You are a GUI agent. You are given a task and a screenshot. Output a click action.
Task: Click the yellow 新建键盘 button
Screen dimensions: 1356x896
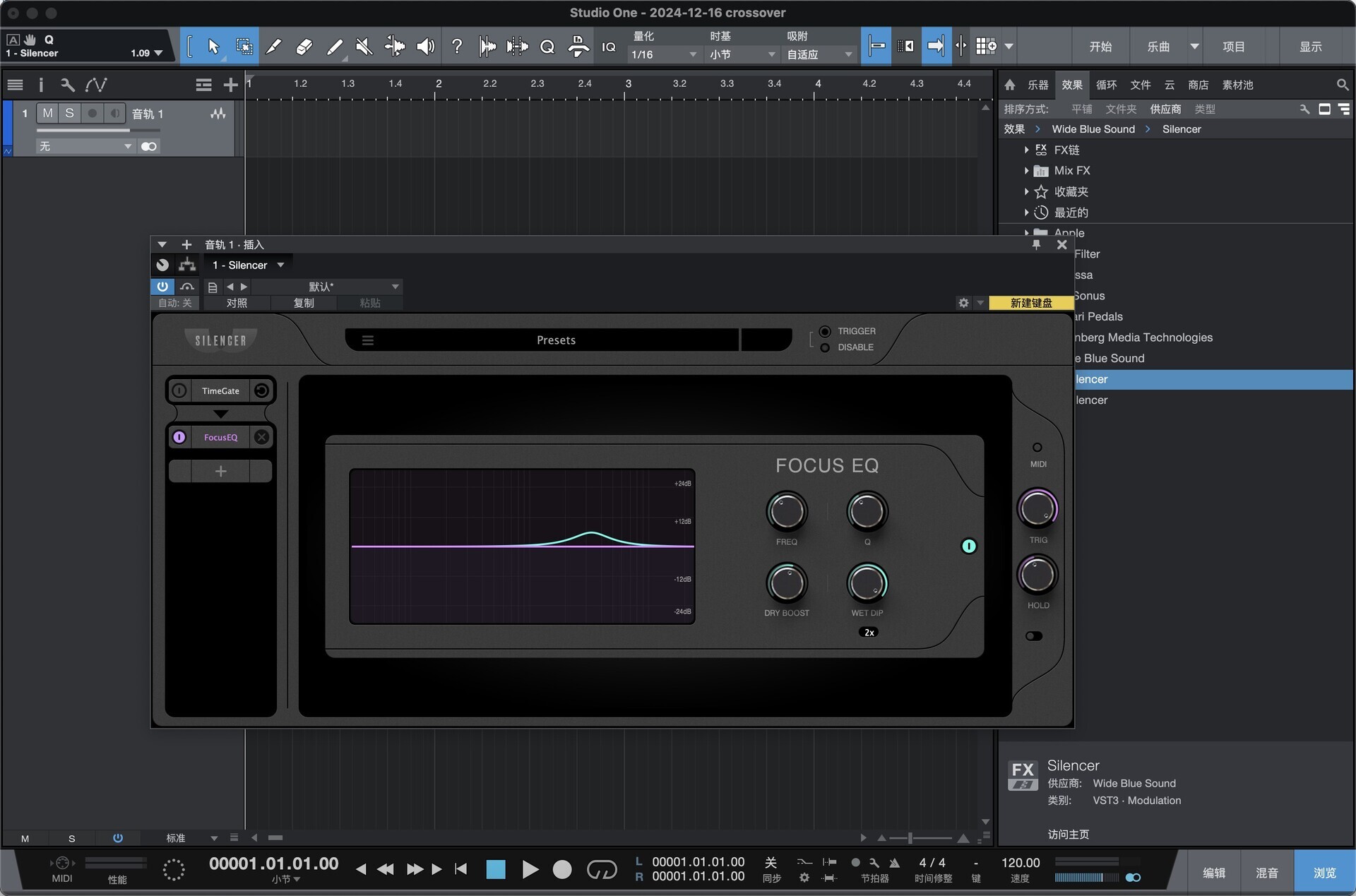click(1031, 303)
